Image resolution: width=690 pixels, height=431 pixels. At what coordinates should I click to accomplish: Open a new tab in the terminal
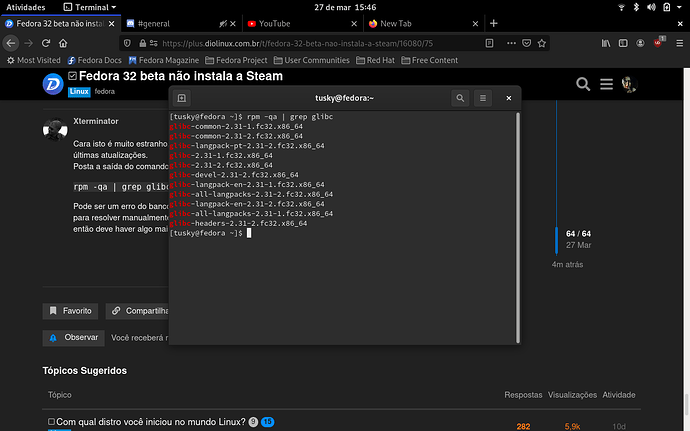pos(182,98)
